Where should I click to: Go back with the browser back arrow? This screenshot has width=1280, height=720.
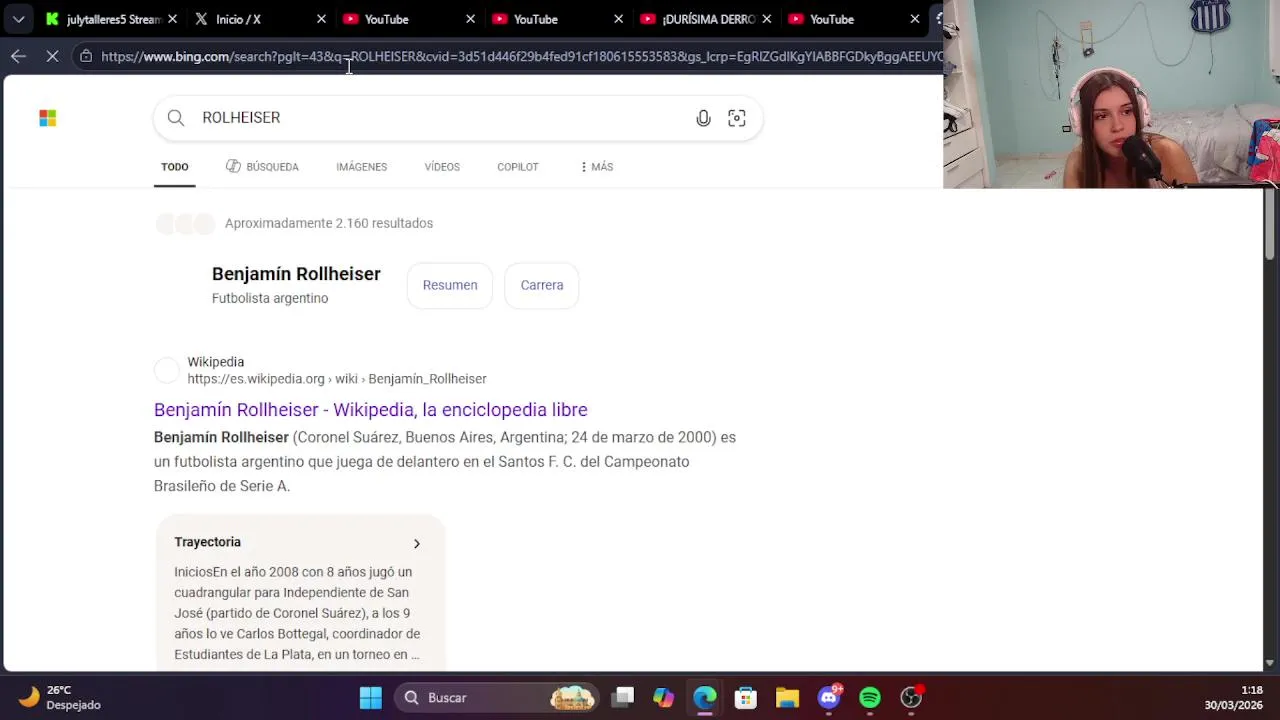[18, 56]
